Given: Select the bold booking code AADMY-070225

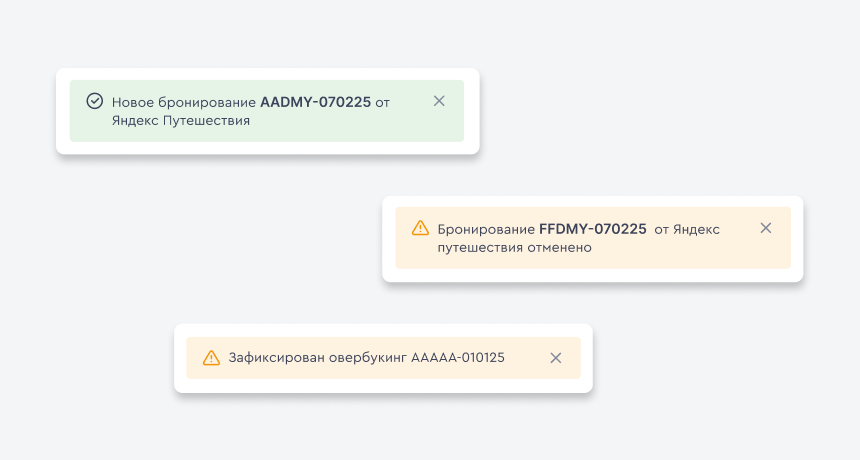Looking at the screenshot, I should [315, 103].
